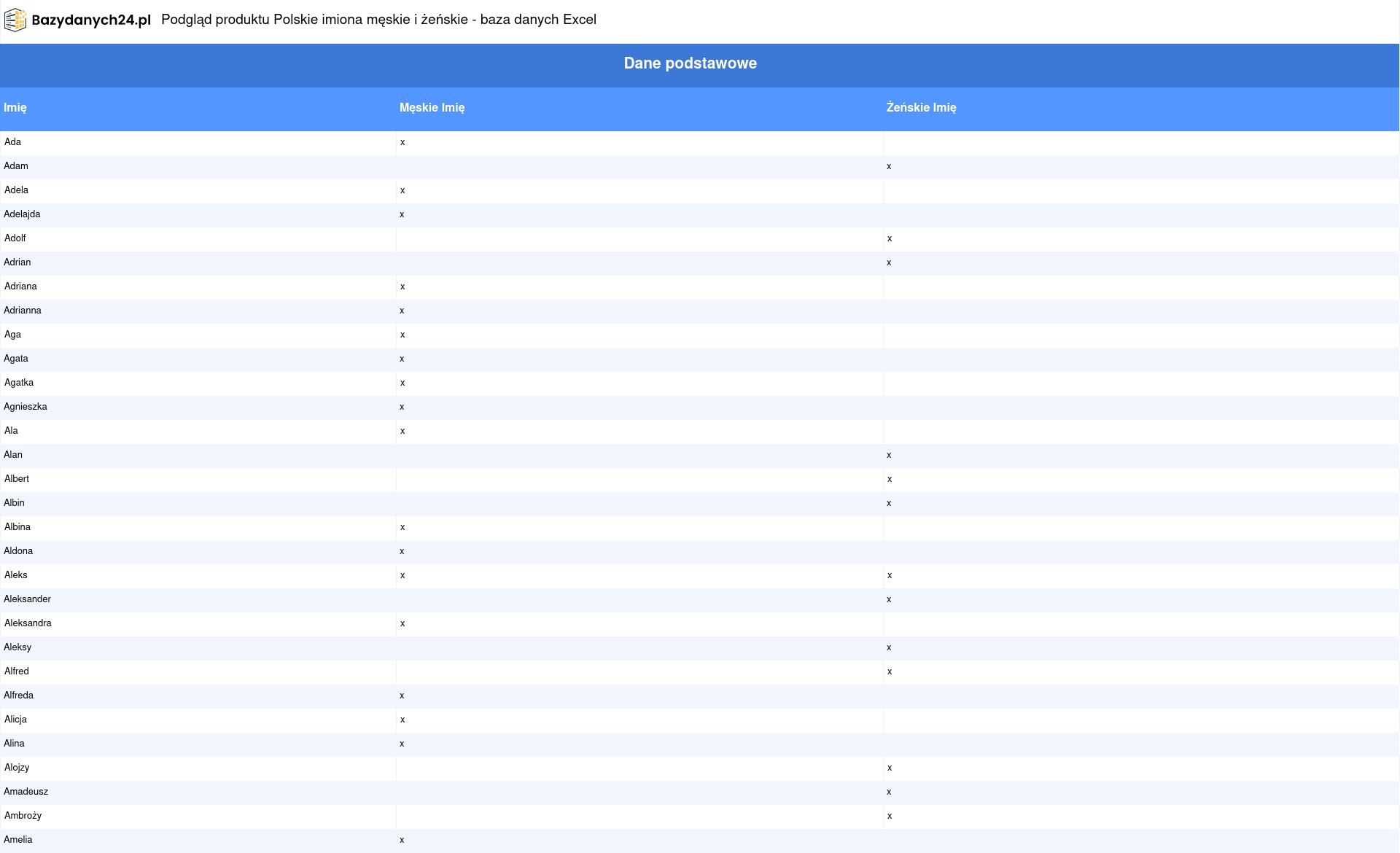Click the Męskie x mark in Aleks row
Viewport: 1400px width, 853px height.
click(402, 576)
